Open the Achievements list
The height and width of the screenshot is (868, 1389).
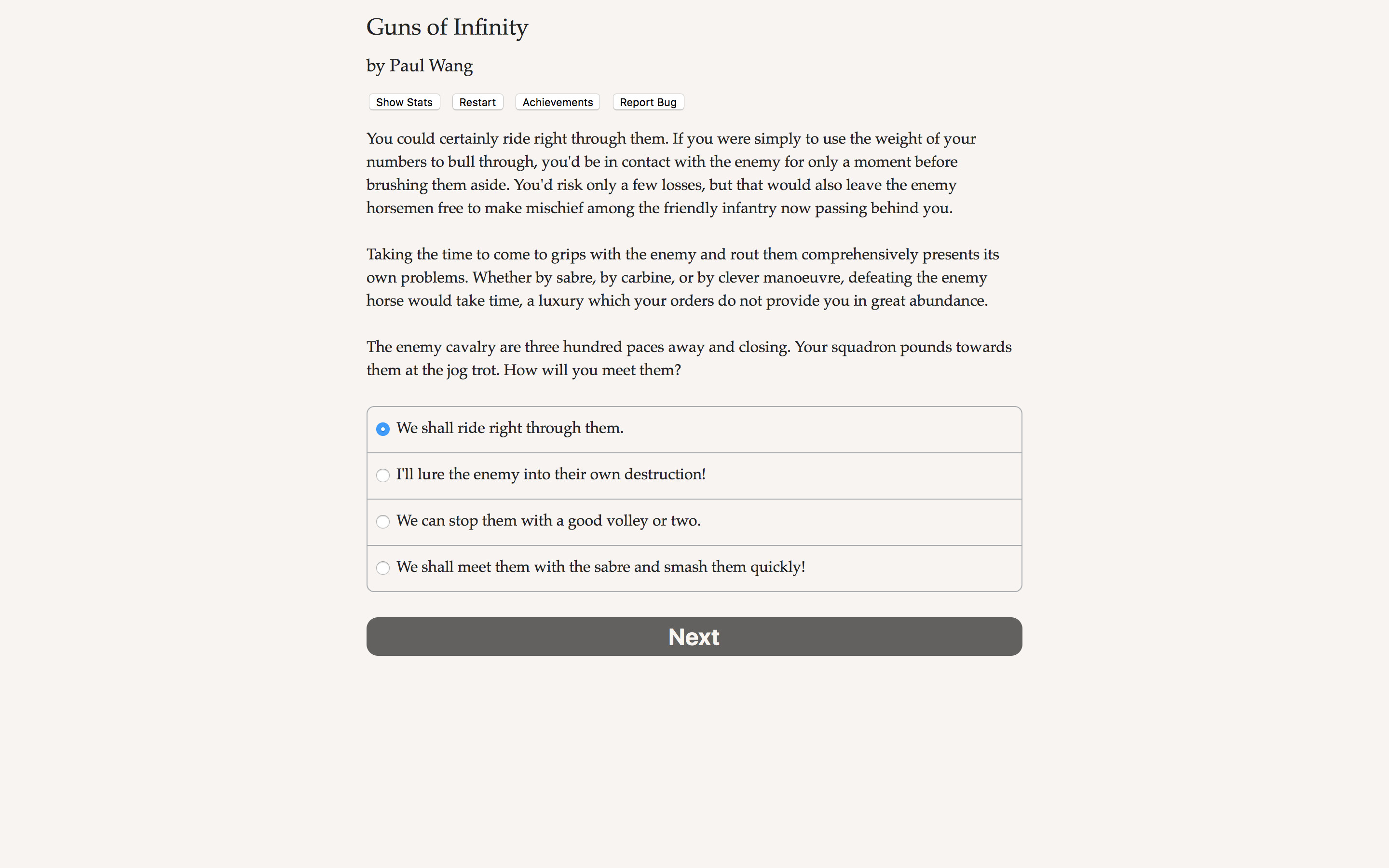558,102
